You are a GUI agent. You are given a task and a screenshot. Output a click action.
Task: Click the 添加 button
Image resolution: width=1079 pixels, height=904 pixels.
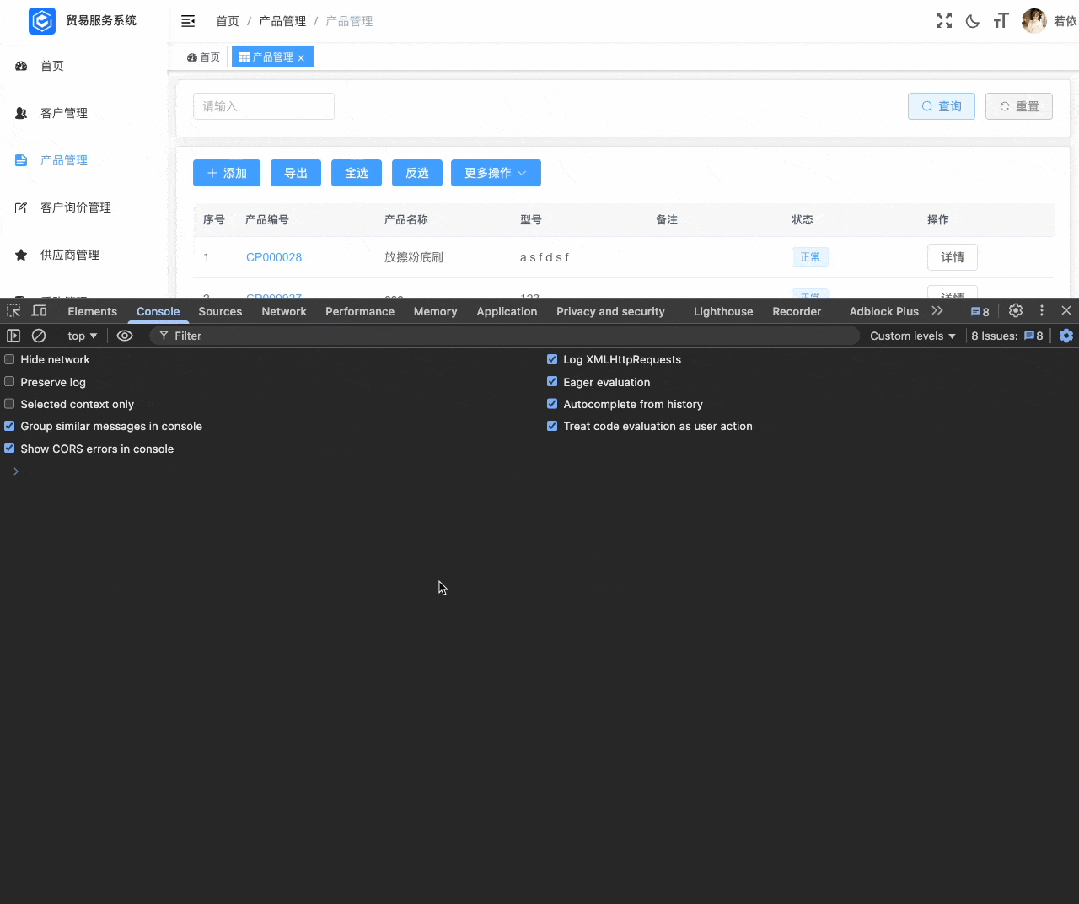226,173
